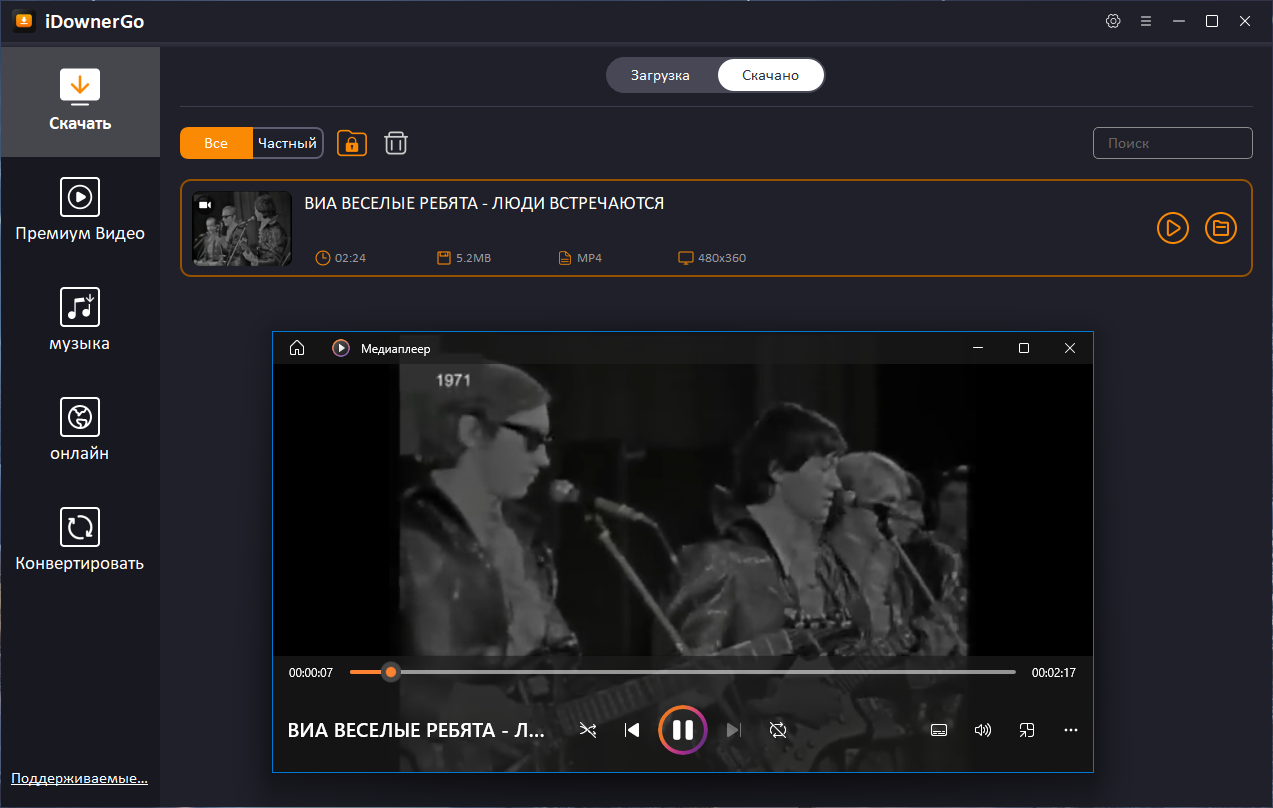Open the Конвертировать section
This screenshot has width=1273, height=808.
point(80,540)
